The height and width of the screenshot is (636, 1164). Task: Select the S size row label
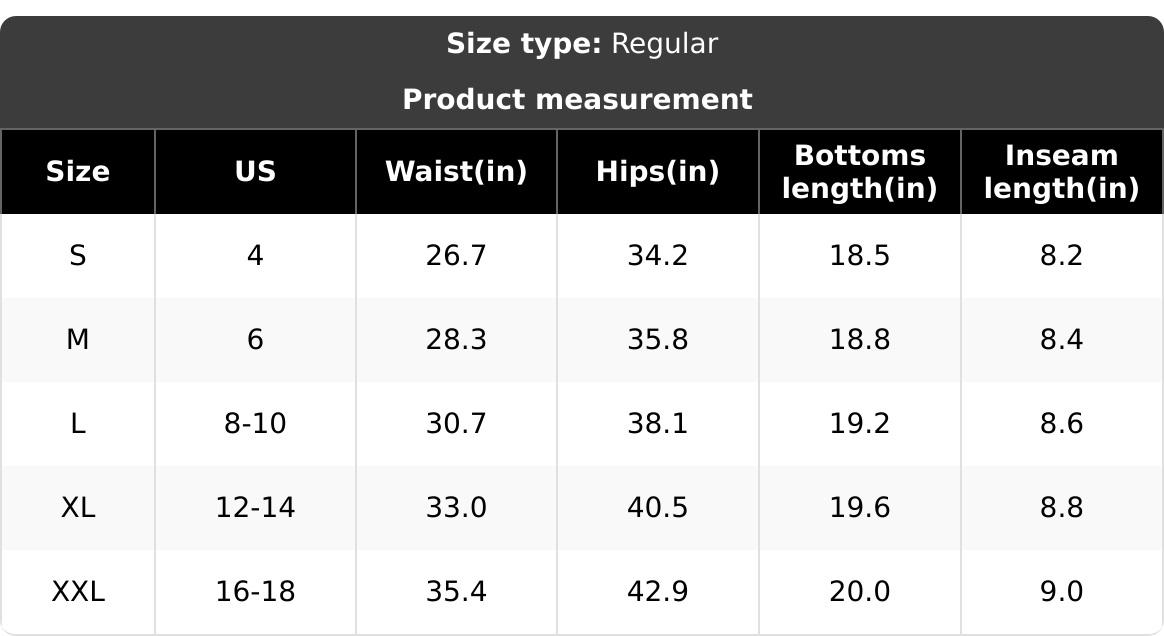(x=77, y=256)
